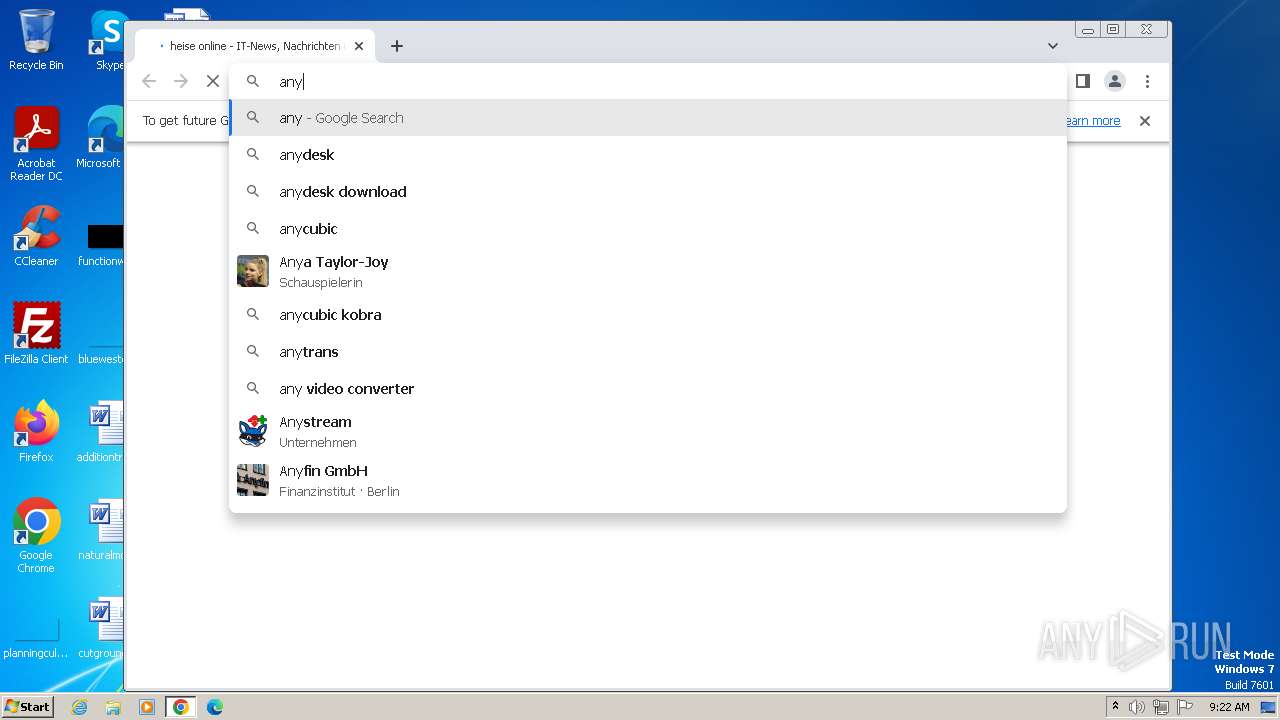
Task: Switch to Chrome in the taskbar
Action: (x=180, y=707)
